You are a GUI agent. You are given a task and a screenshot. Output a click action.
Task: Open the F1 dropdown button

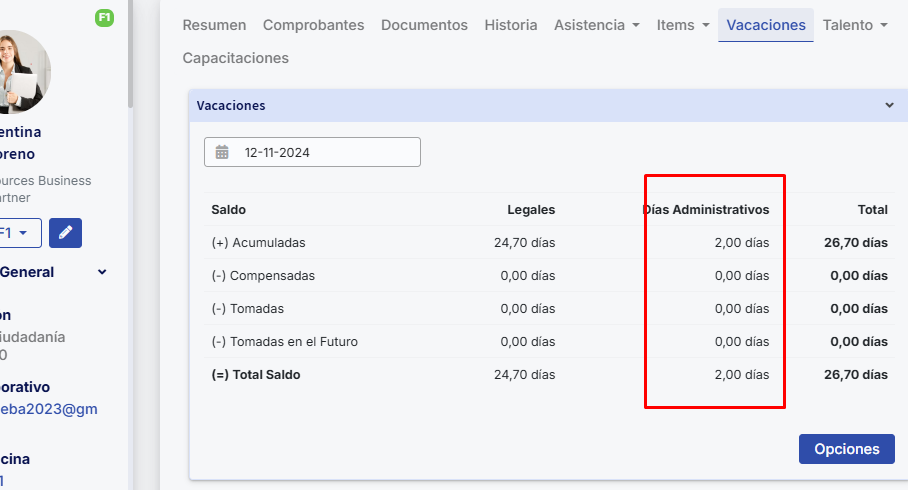click(18, 232)
